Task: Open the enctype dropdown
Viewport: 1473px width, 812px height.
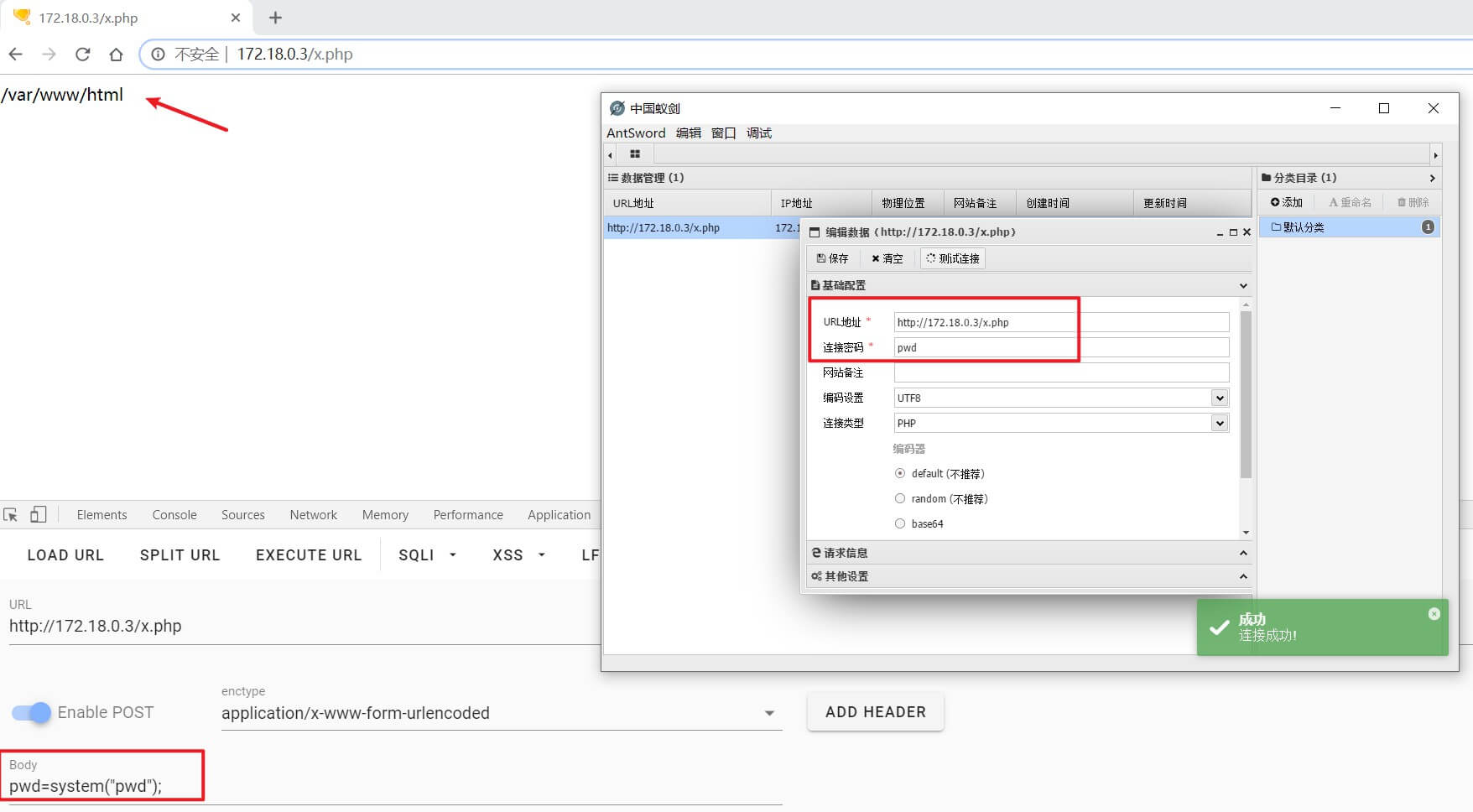Action: coord(502,713)
